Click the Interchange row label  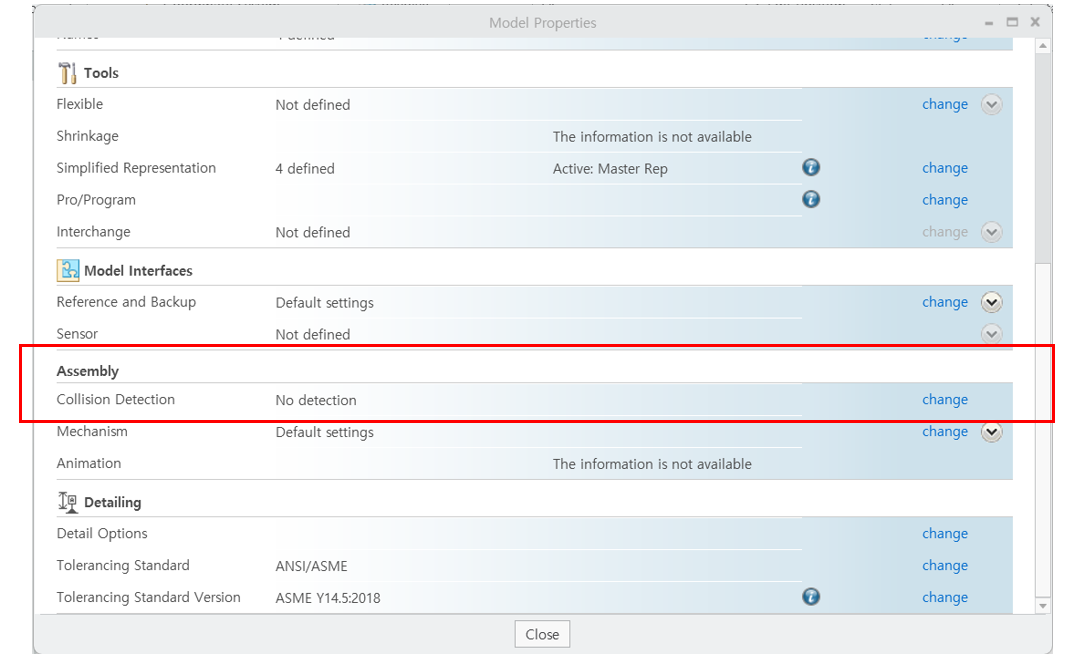[93, 231]
